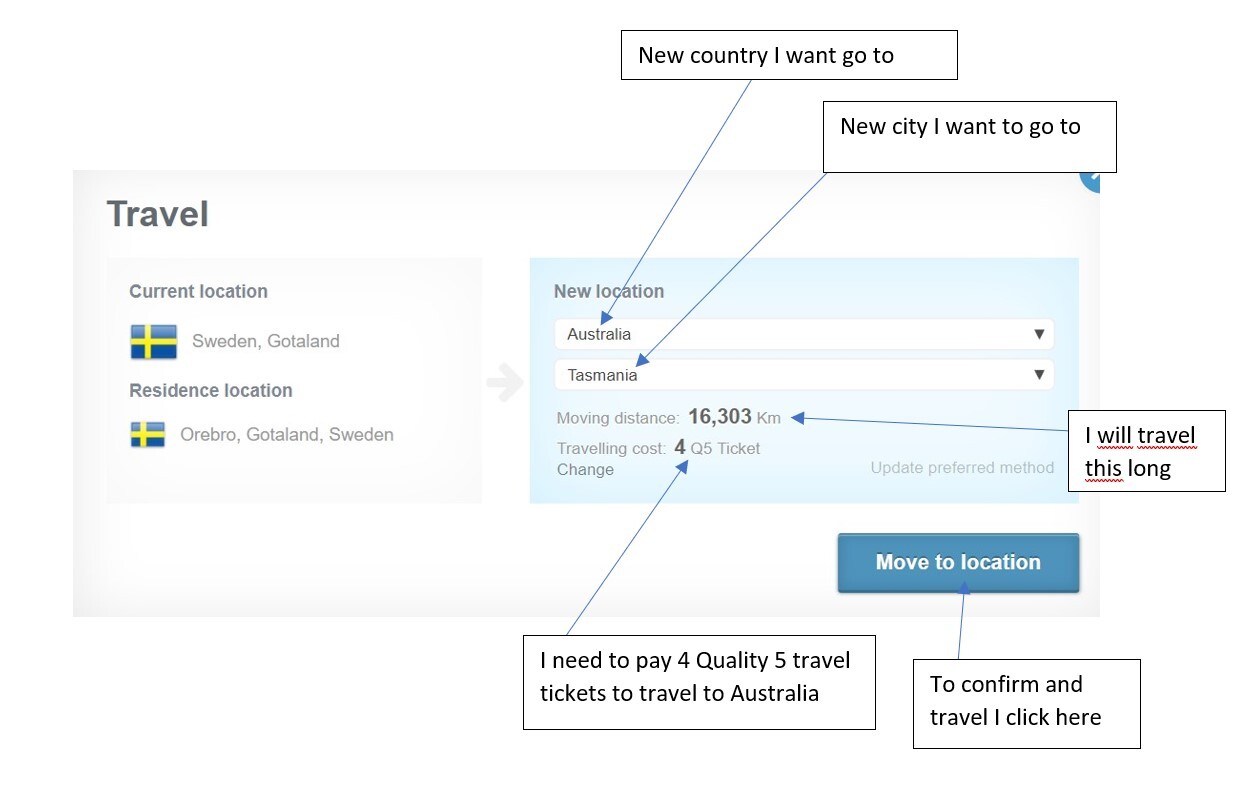
Task: Click the Change link under Travelling cost
Action: point(585,470)
